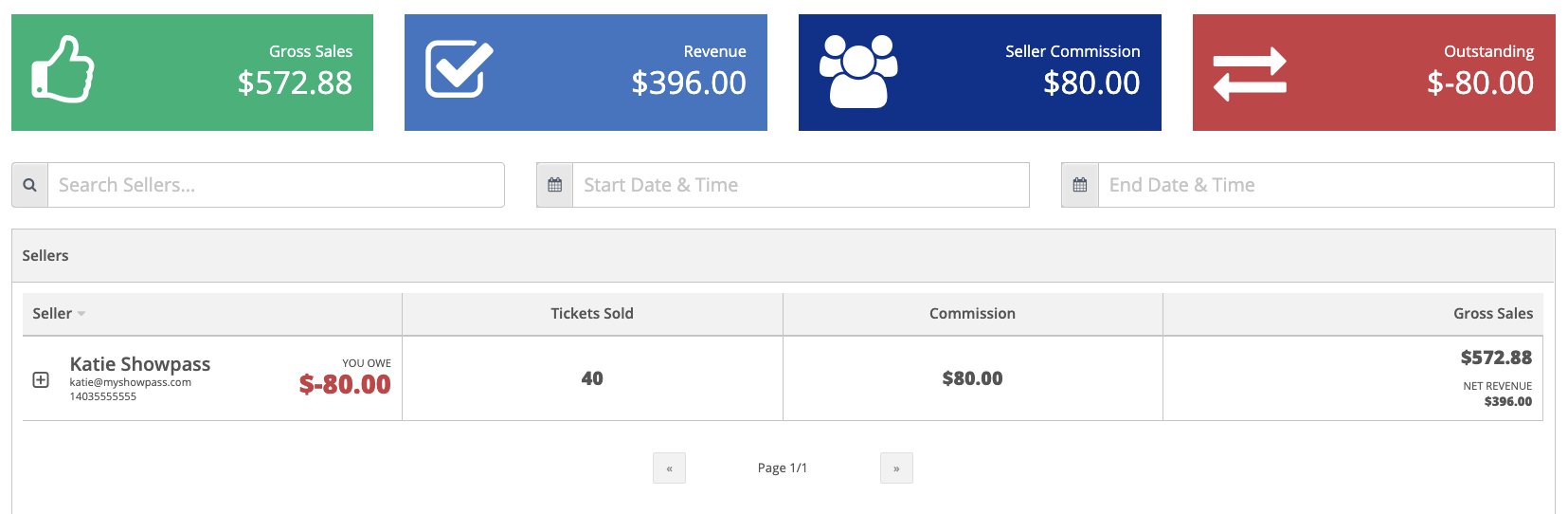Click the Tickets Sold column header
The width and height of the screenshot is (1568, 514).
point(592,314)
